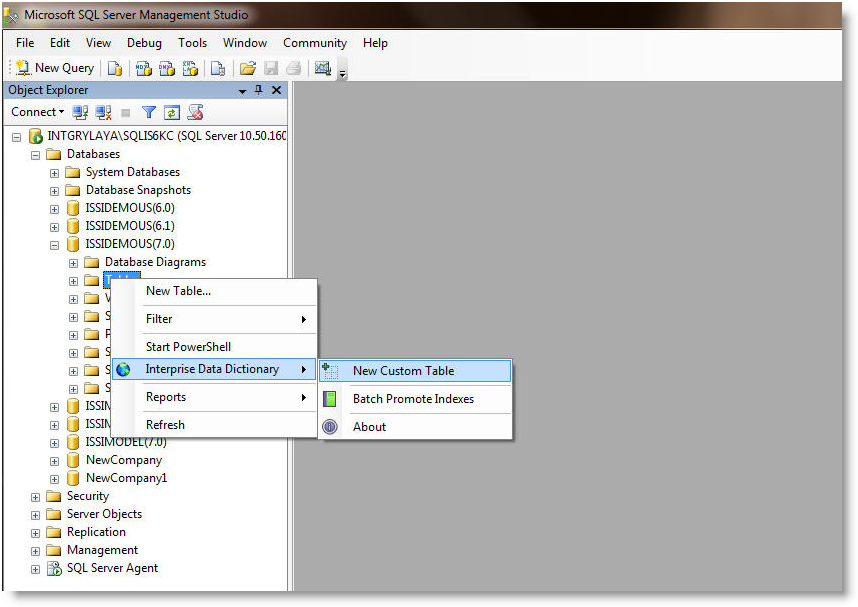Toggle the Object Explorer auto-hide pin
Image resolution: width=858 pixels, height=607 pixels.
click(258, 90)
